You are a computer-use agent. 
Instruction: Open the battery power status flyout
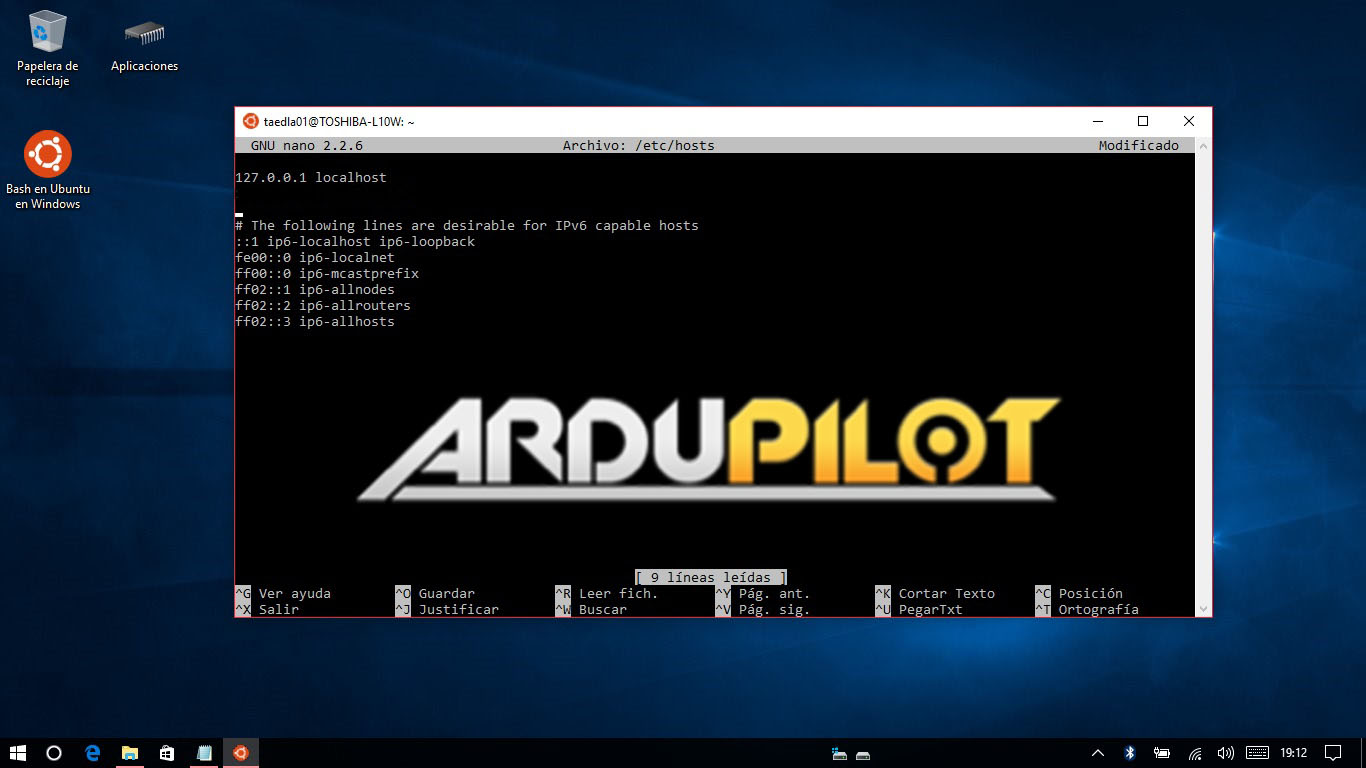[1162, 753]
